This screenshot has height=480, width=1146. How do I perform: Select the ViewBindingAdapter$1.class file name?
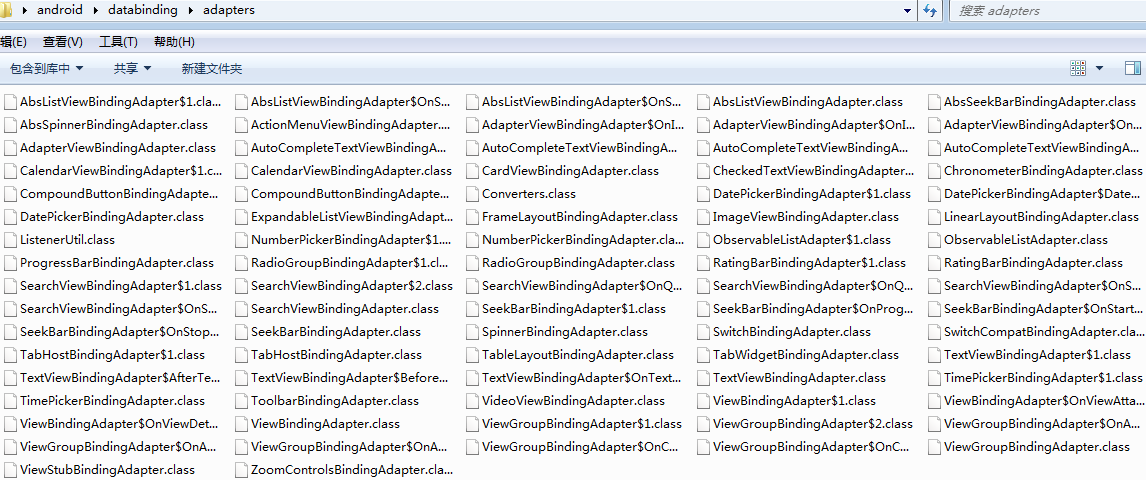[794, 401]
